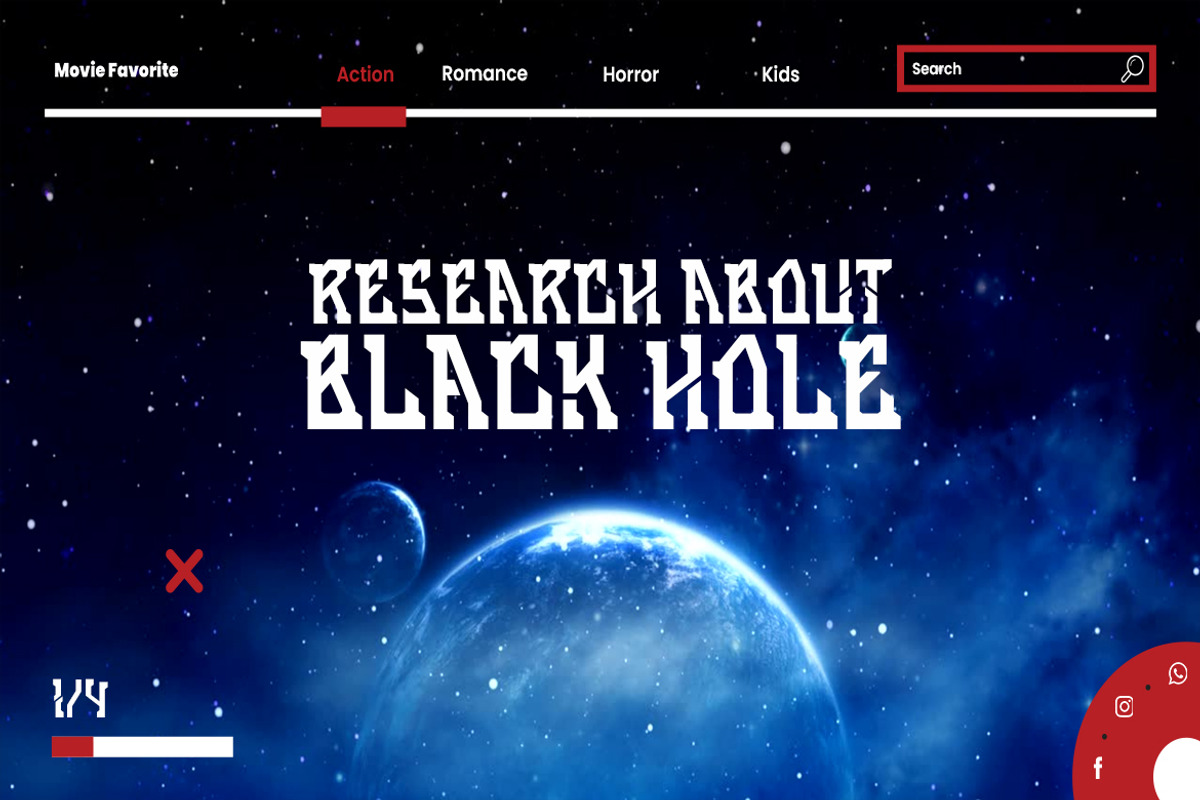Click the red X close icon
This screenshot has width=1200, height=800.
pyautogui.click(x=184, y=571)
